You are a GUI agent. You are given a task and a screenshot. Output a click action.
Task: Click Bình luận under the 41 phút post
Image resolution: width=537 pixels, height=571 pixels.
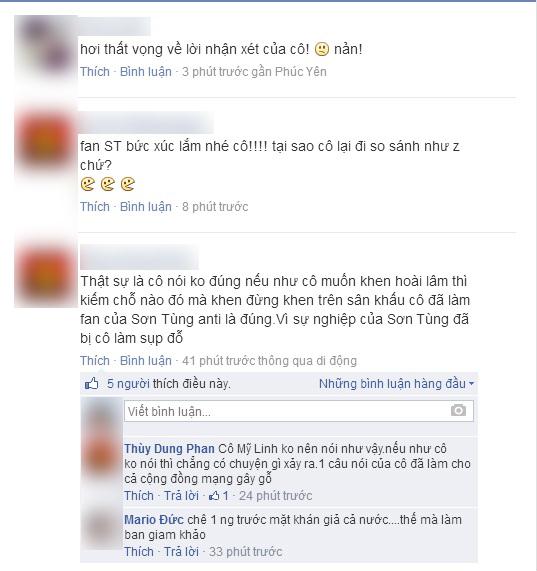coord(146,361)
